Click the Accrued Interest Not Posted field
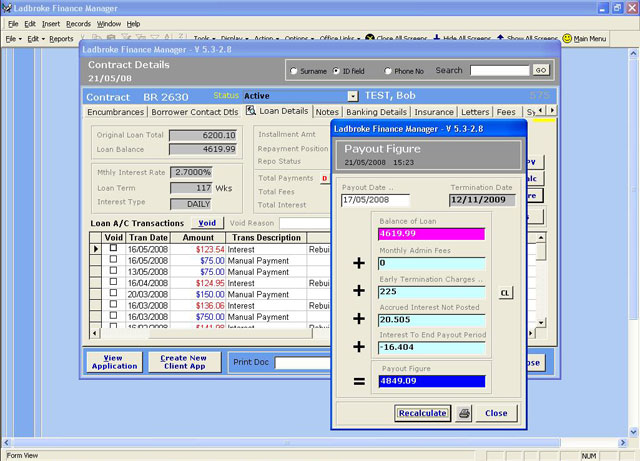The image size is (640, 461). [431, 320]
